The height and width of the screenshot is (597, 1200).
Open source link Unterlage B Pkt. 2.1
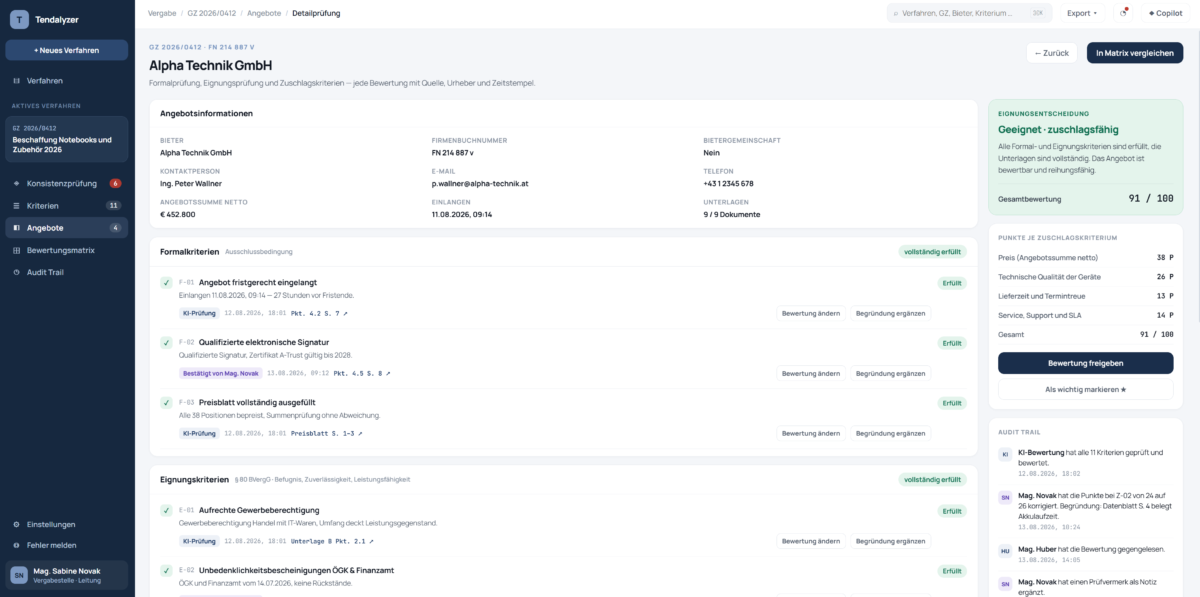[332, 541]
